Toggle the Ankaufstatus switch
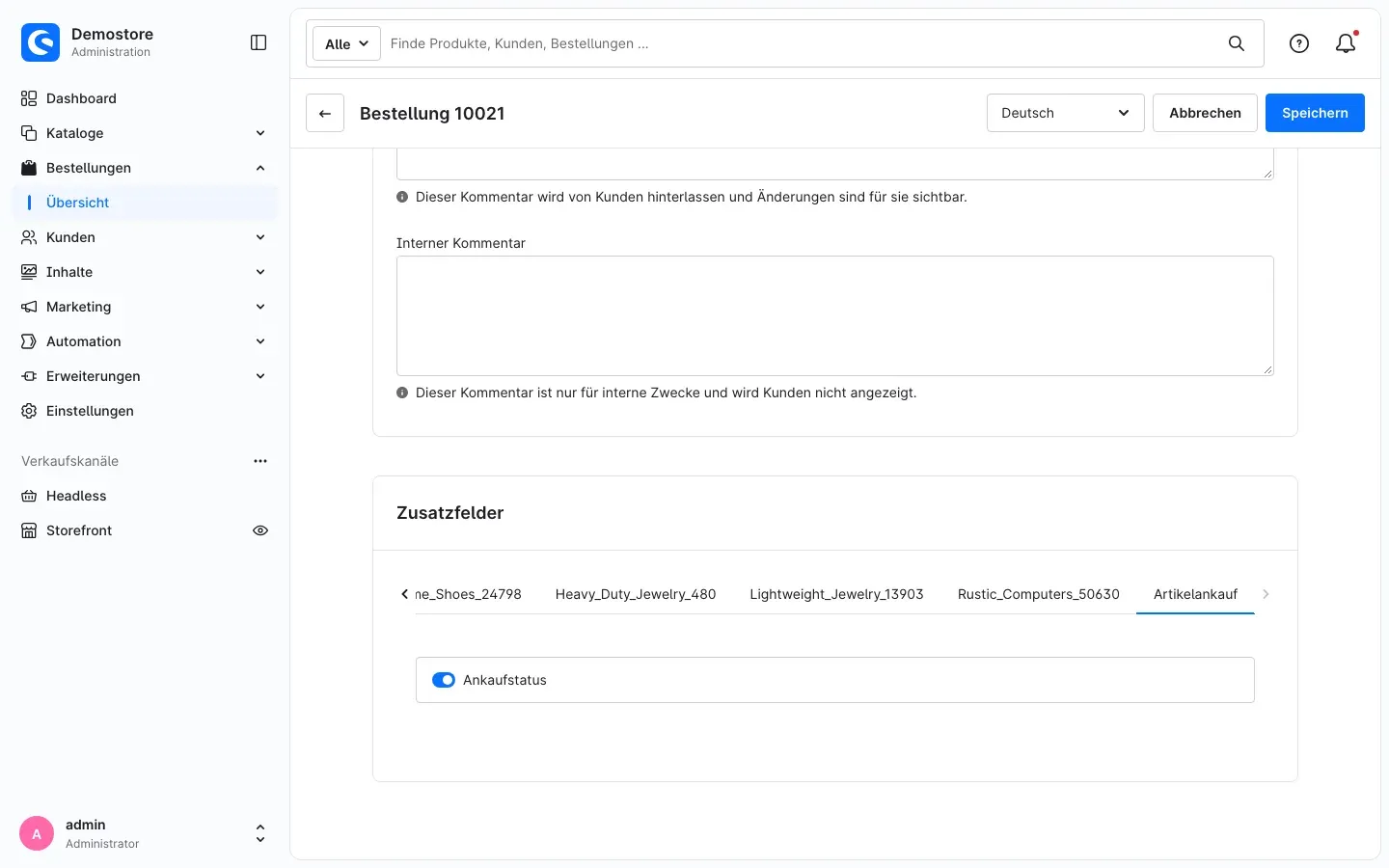Image resolution: width=1389 pixels, height=868 pixels. [x=444, y=680]
